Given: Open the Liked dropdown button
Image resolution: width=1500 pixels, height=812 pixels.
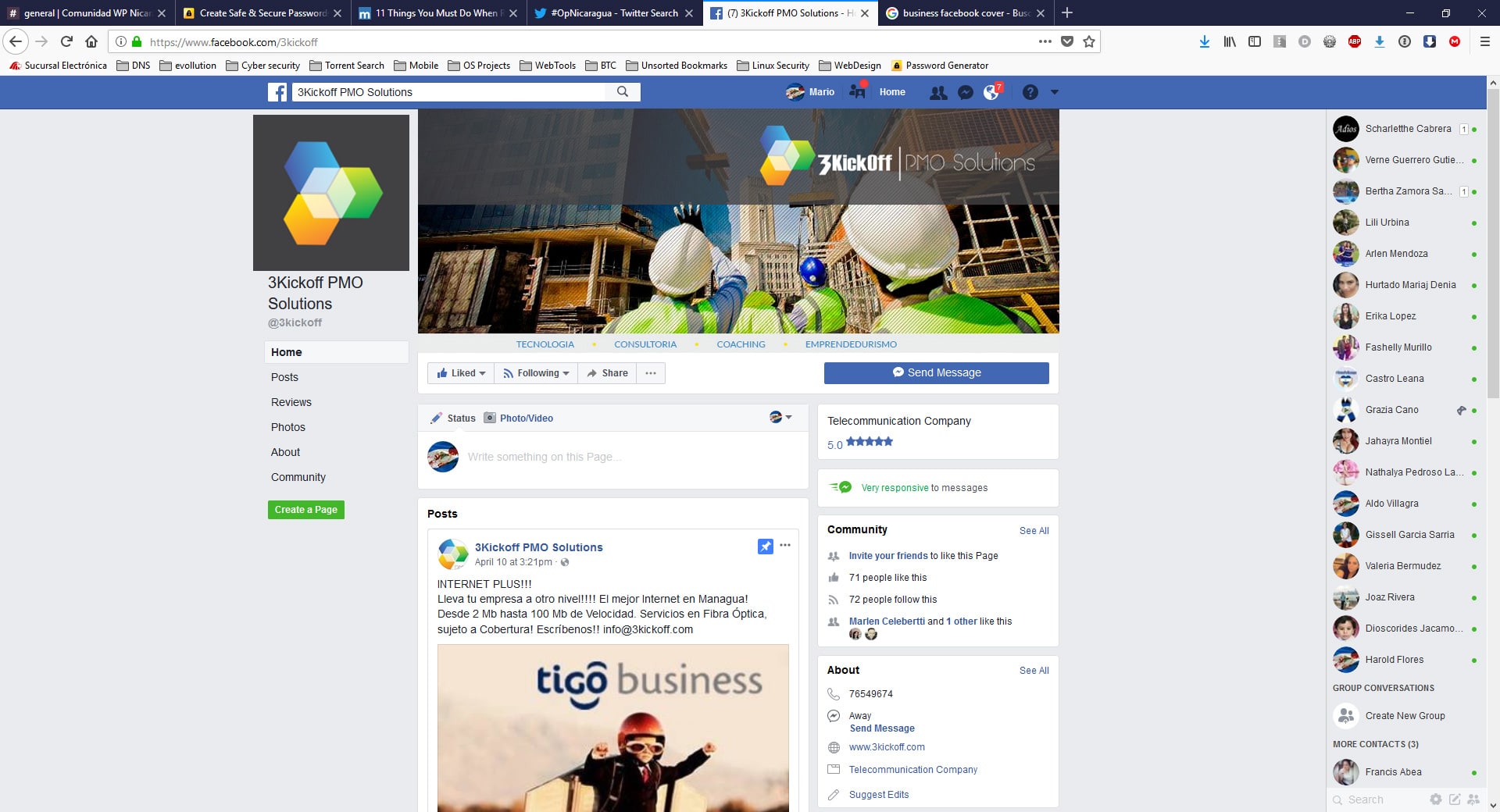Looking at the screenshot, I should point(461,373).
